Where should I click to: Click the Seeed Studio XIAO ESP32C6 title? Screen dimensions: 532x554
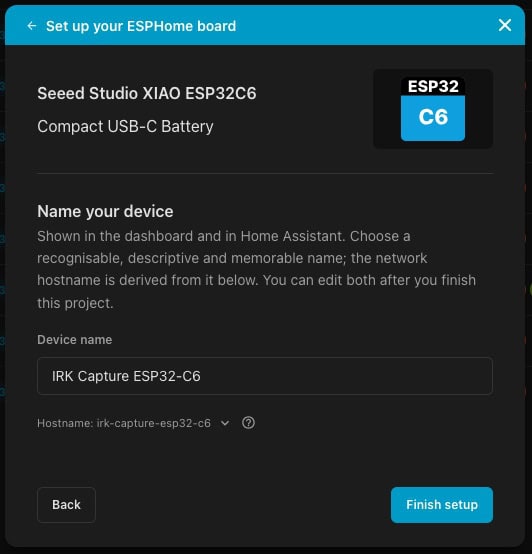coord(147,93)
